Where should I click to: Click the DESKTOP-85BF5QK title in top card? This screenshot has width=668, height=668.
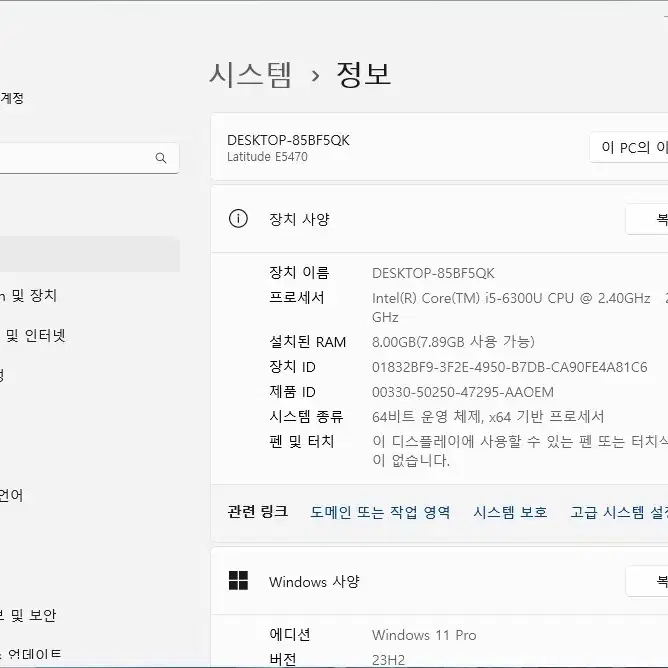[x=288, y=140]
